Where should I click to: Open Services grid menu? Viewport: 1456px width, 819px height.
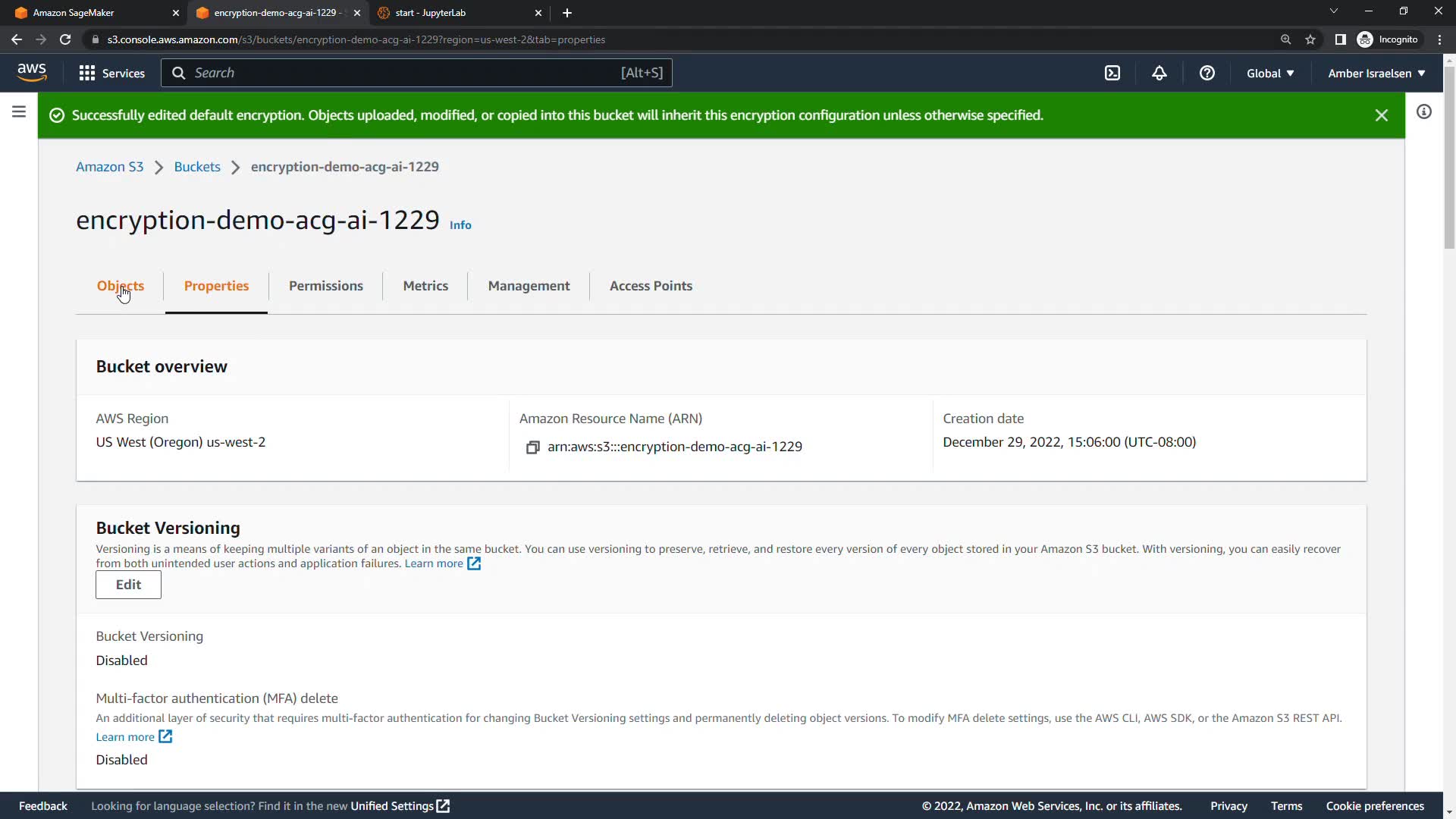(x=111, y=73)
